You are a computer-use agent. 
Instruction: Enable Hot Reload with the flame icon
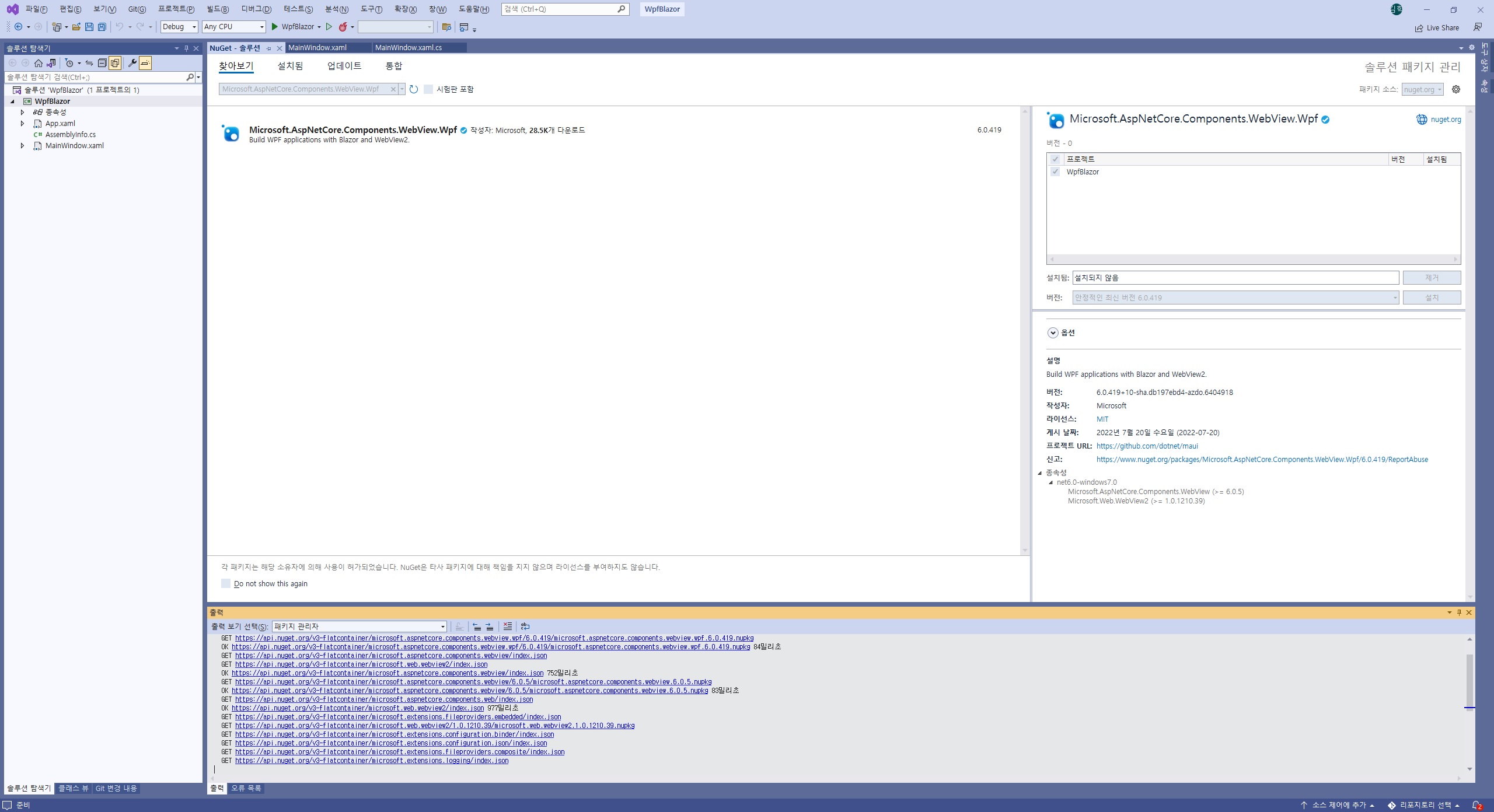coord(343,27)
